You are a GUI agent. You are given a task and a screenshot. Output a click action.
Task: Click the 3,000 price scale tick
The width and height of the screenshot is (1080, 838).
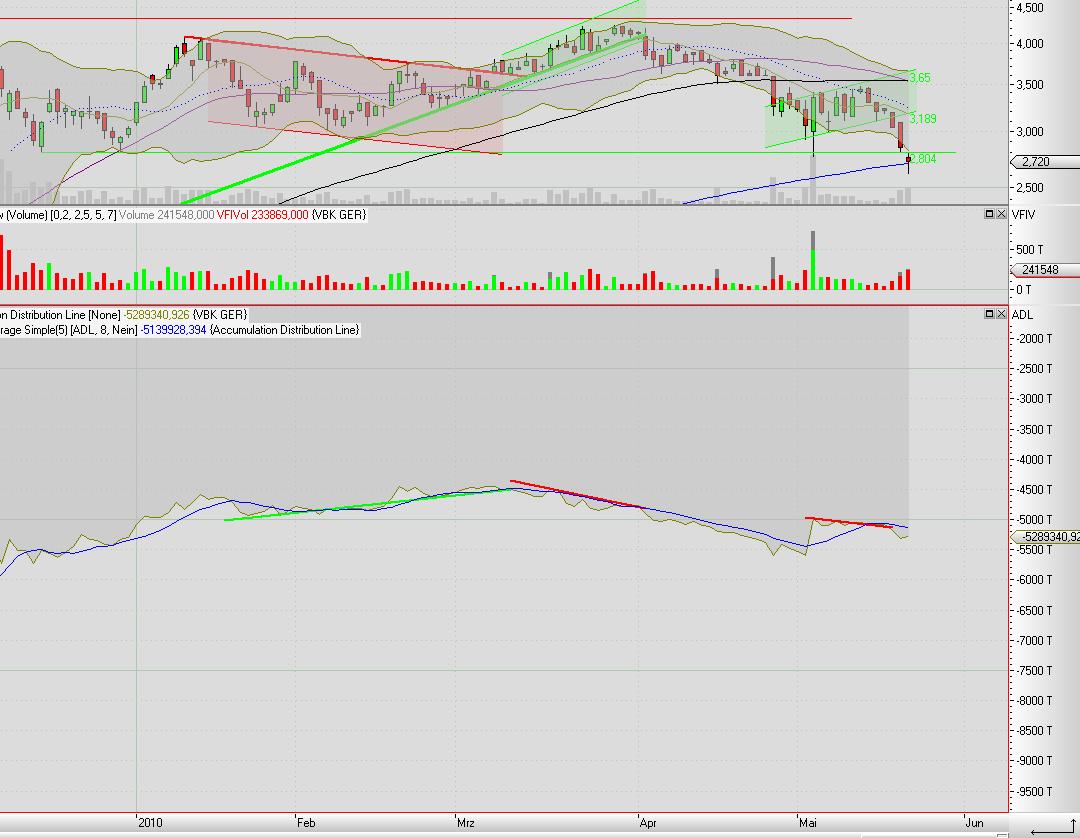1030,132
